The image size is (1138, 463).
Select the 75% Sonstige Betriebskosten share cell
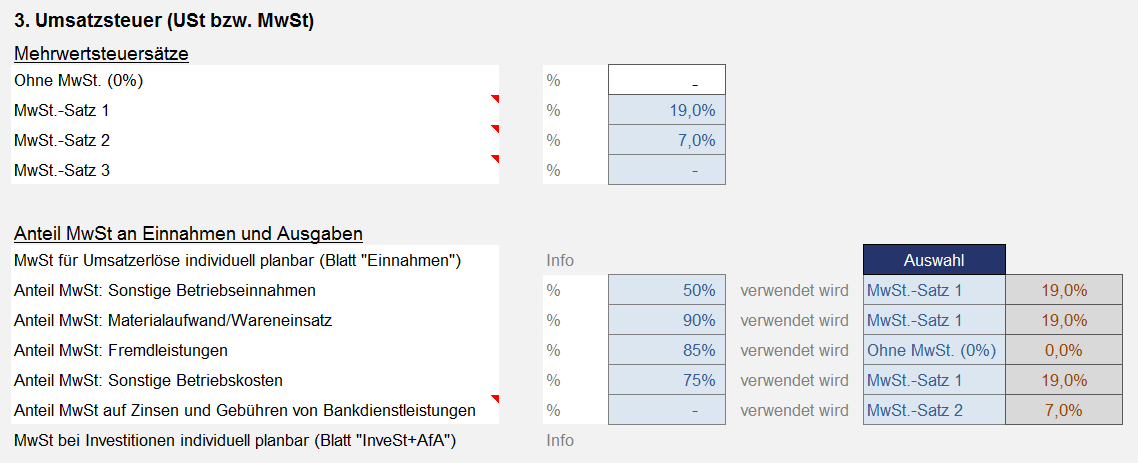666,380
